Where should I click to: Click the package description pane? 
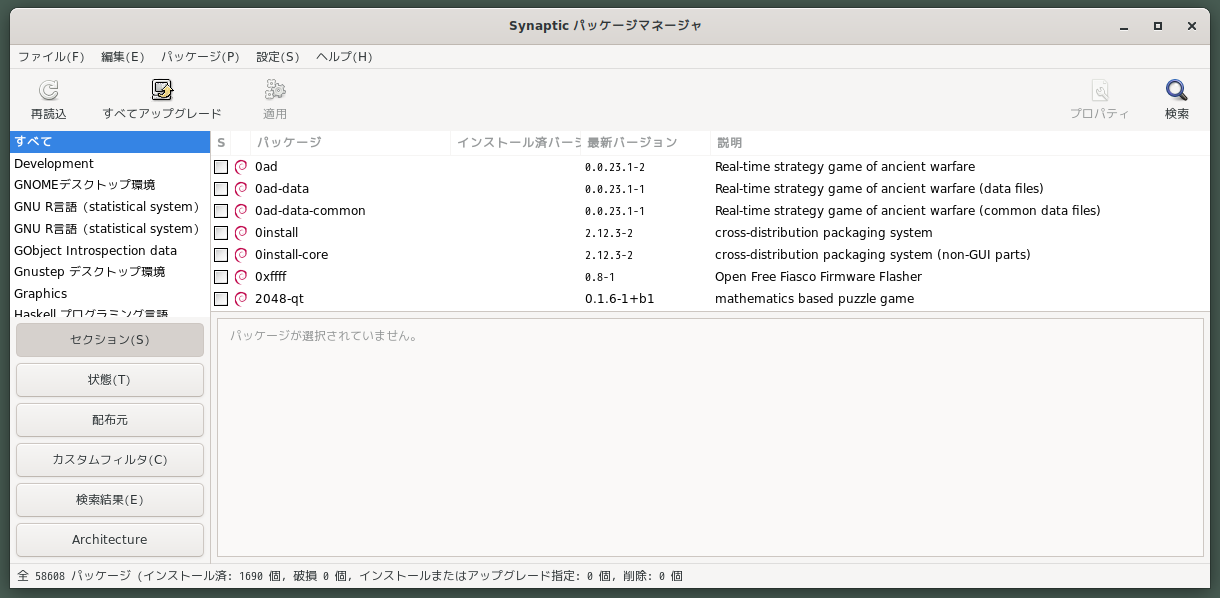point(710,437)
